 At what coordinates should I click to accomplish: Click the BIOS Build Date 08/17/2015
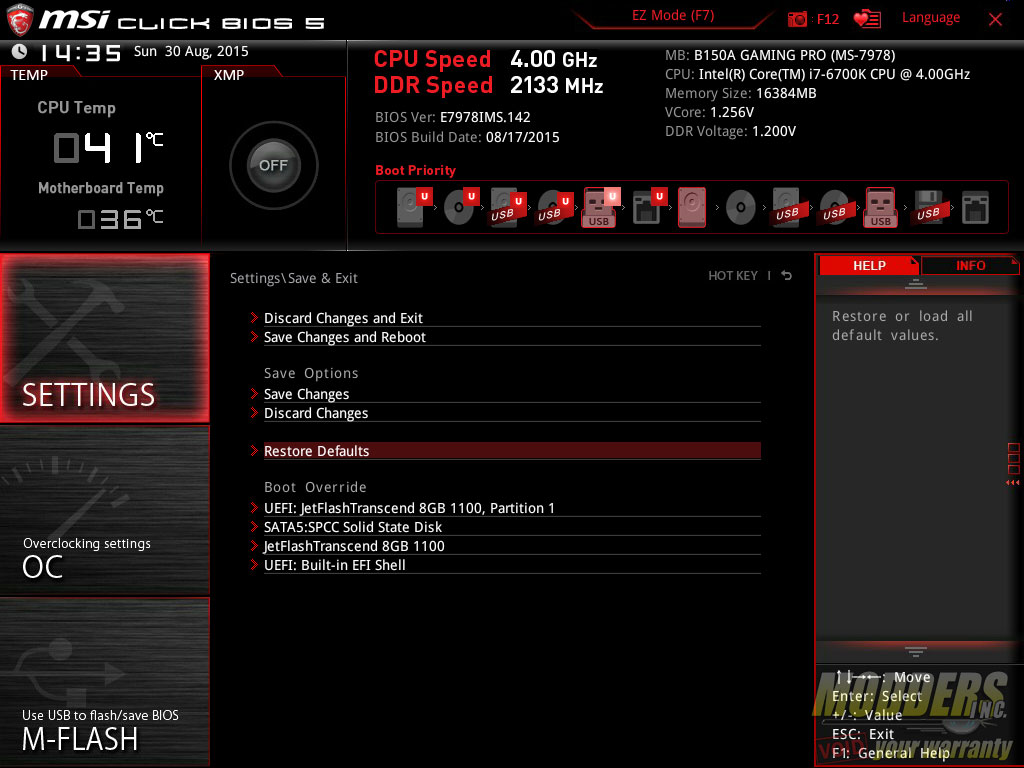click(x=522, y=137)
